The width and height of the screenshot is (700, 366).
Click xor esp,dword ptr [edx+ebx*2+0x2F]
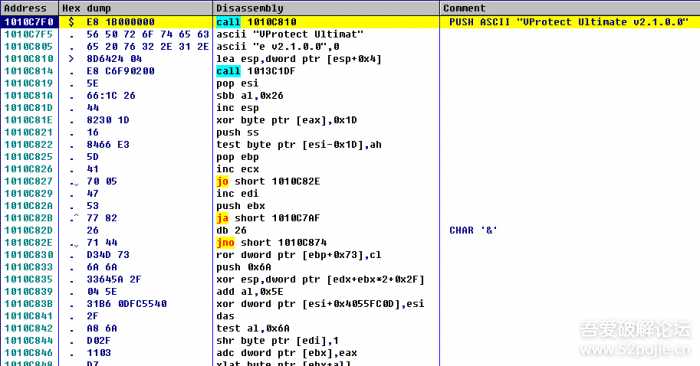[320, 279]
